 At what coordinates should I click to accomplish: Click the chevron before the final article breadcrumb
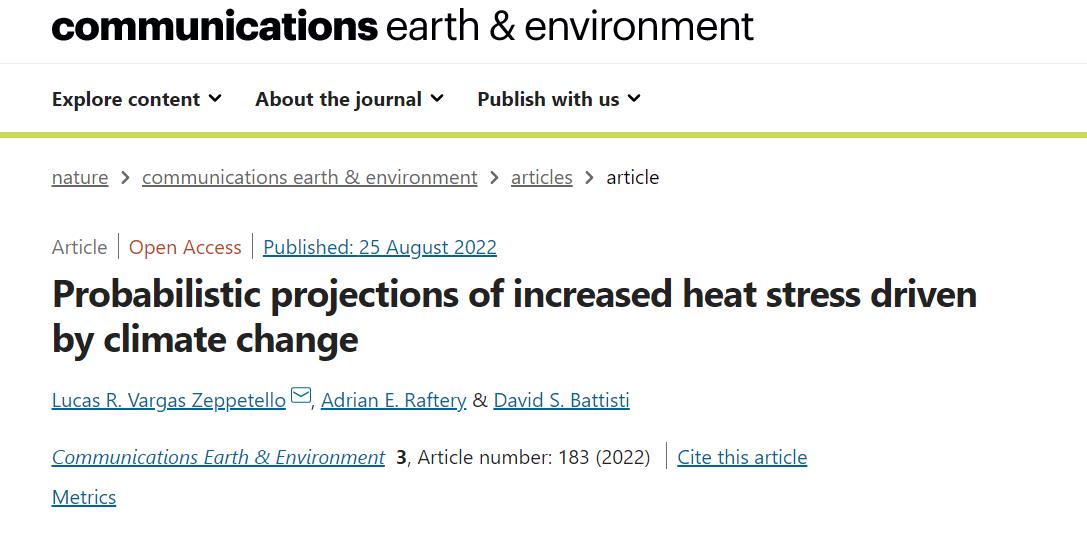point(589,177)
